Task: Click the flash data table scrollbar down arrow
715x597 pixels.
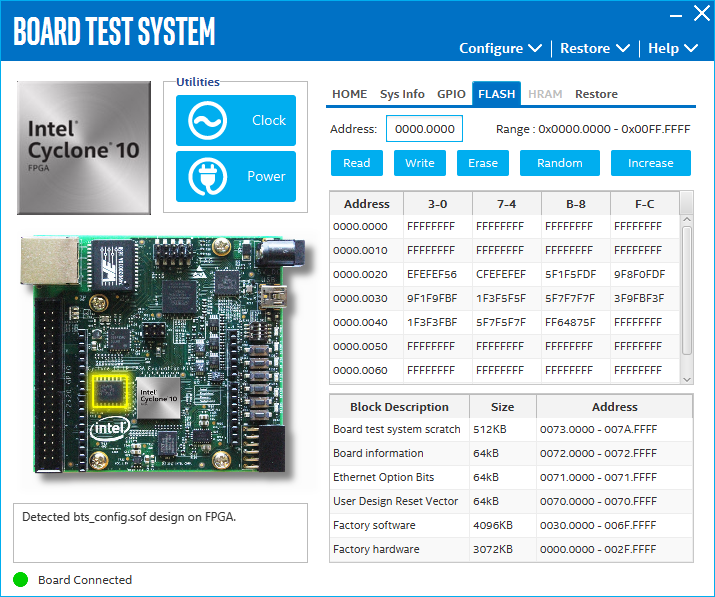Action: 686,379
